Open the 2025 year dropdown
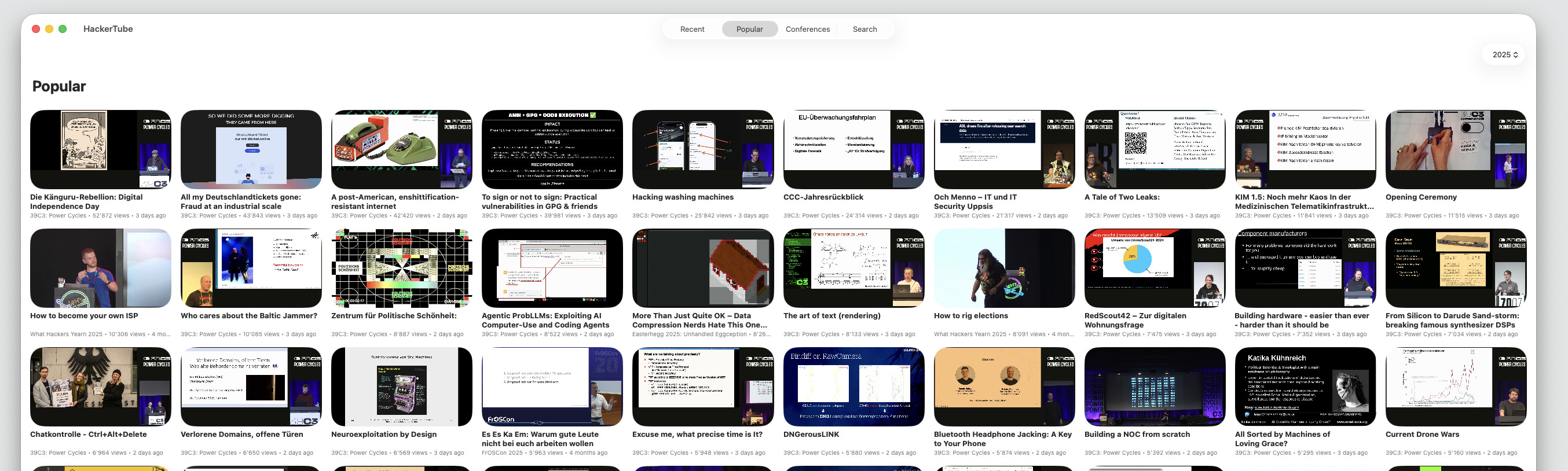 pos(1505,55)
